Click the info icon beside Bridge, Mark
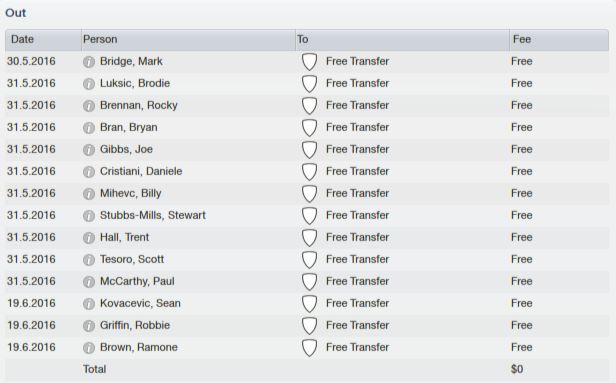Screen dimensions: 616x383 coord(89,62)
